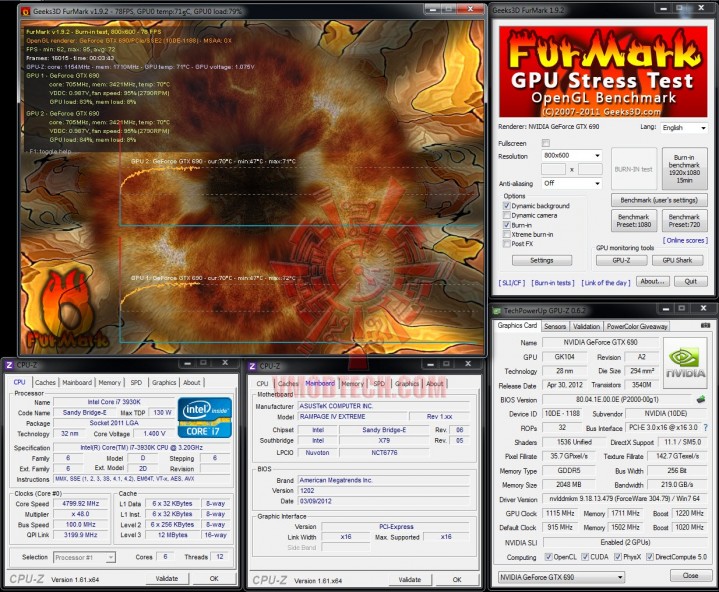The width and height of the screenshot is (719, 592).
Task: Switch to CPU tab in right CPU-Z window
Action: tap(262, 384)
